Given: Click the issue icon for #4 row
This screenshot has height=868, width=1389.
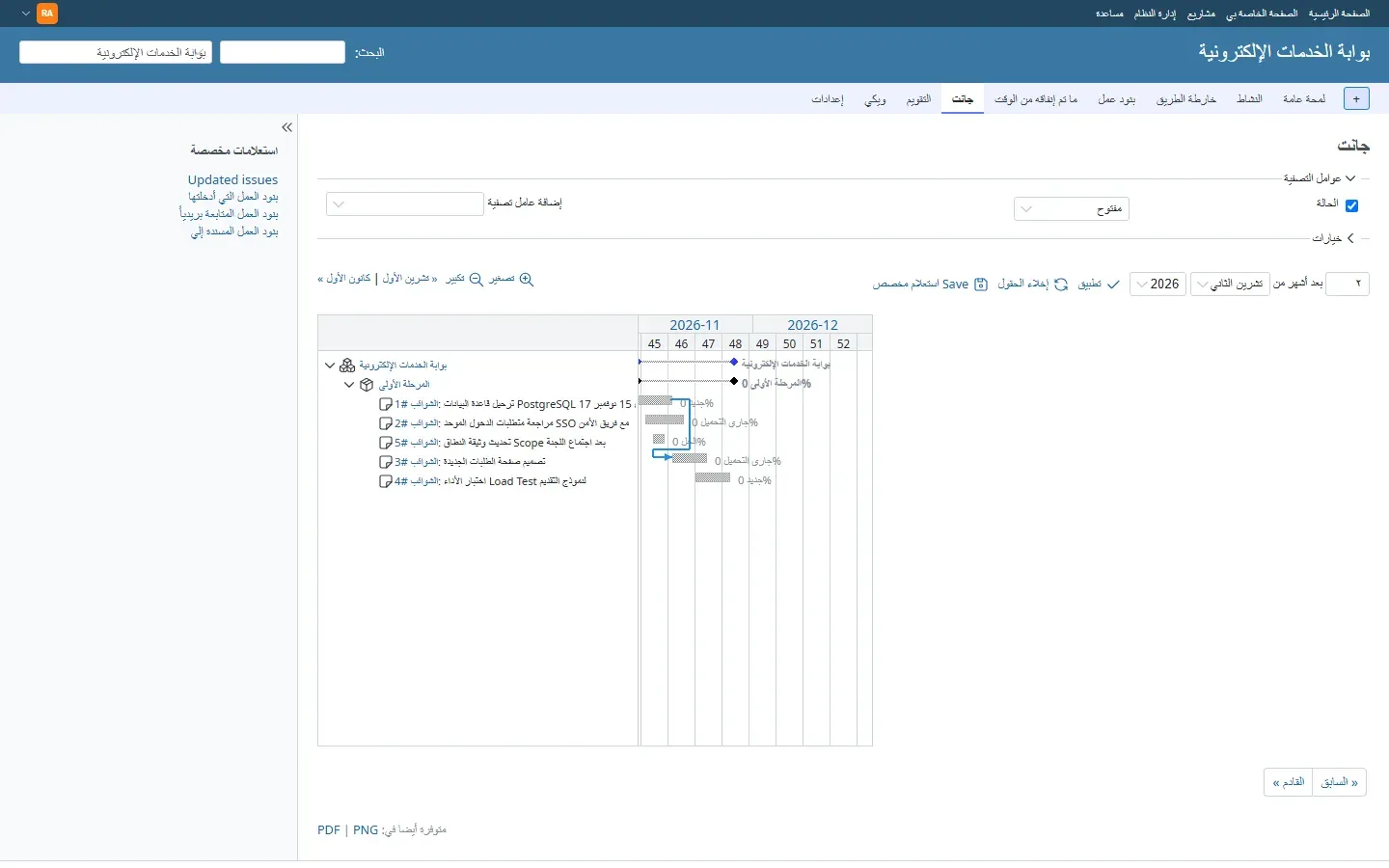Looking at the screenshot, I should (386, 481).
